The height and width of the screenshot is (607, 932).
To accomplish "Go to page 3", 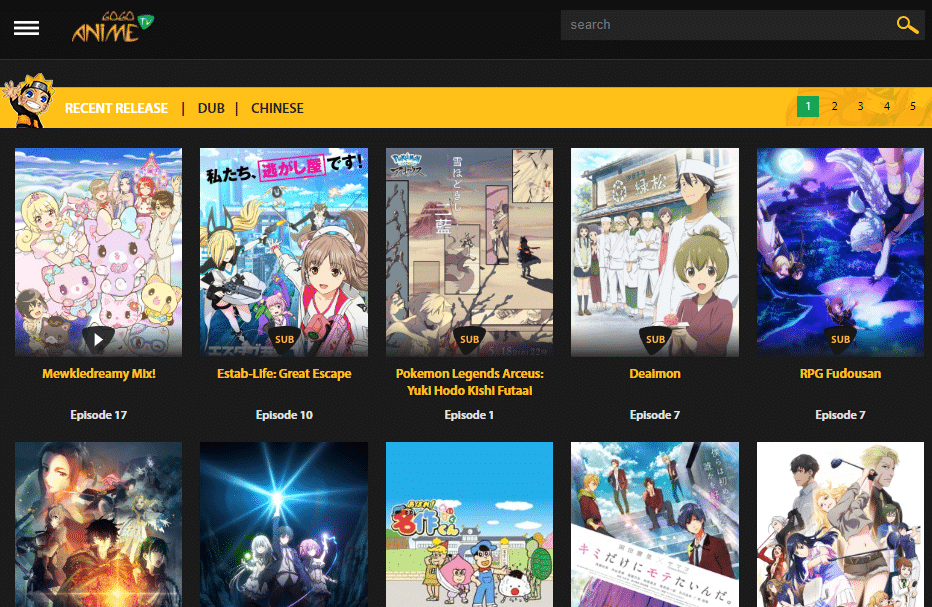I will coord(860,106).
